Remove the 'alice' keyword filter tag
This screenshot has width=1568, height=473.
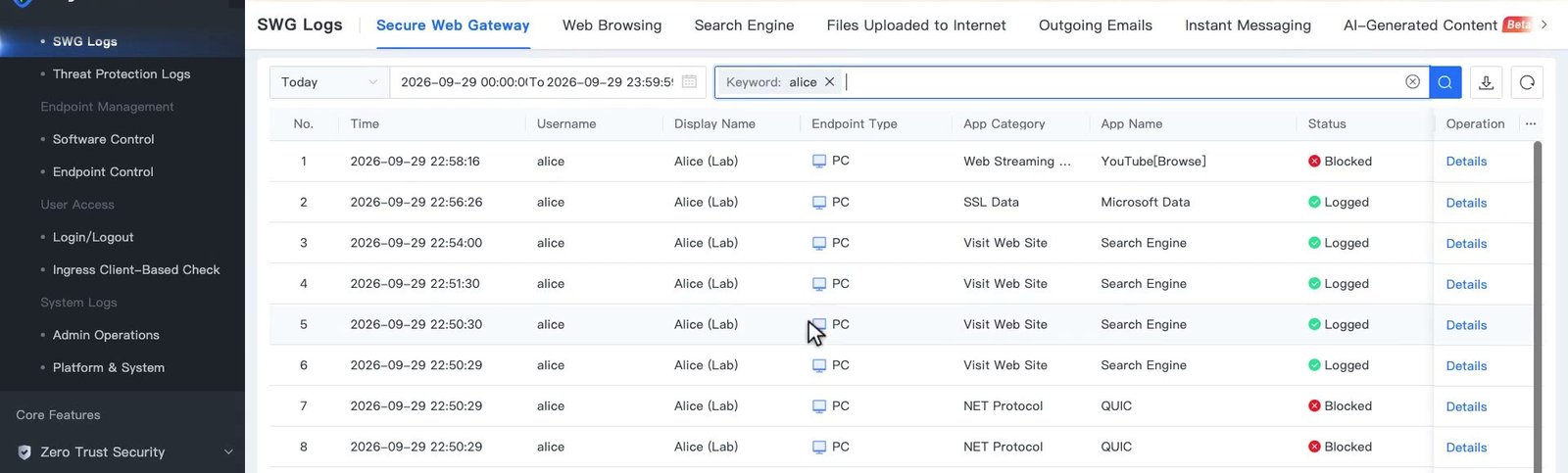tap(829, 82)
